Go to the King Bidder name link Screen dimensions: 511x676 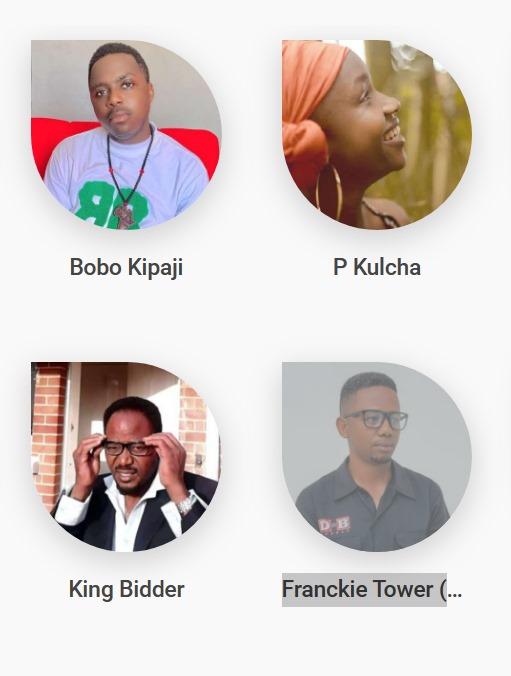tap(126, 589)
